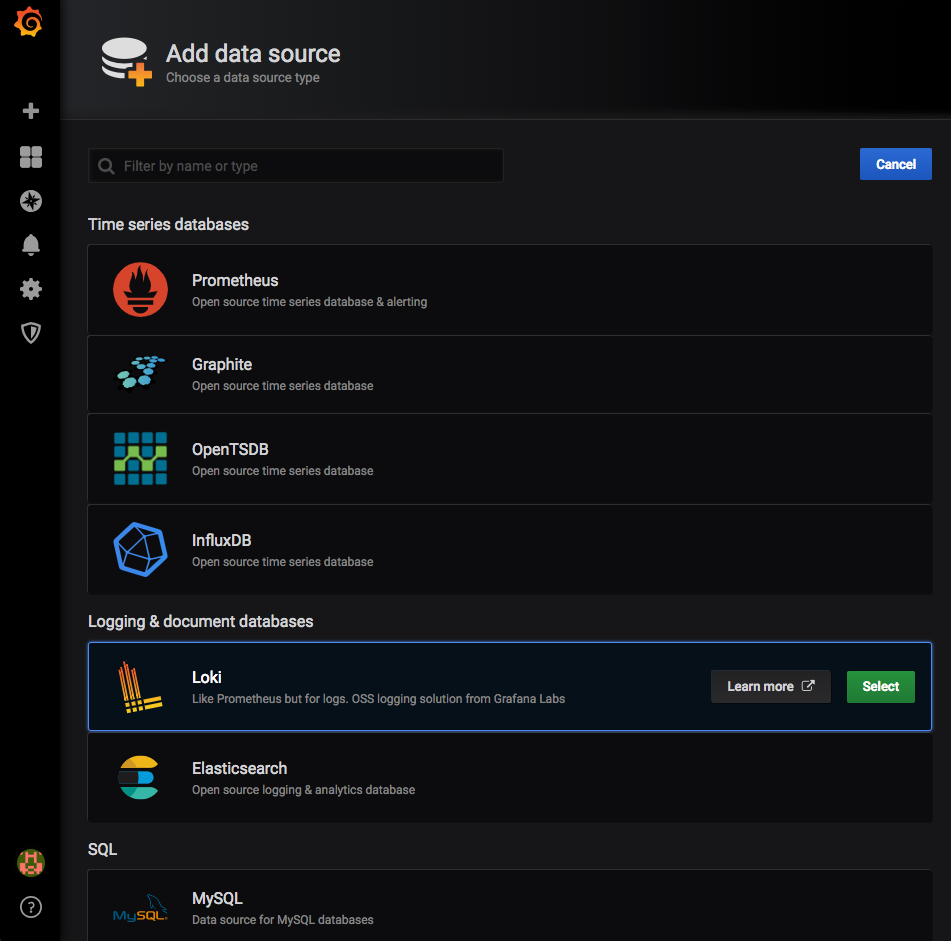
Task: Cancel adding a data source
Action: pos(895,164)
